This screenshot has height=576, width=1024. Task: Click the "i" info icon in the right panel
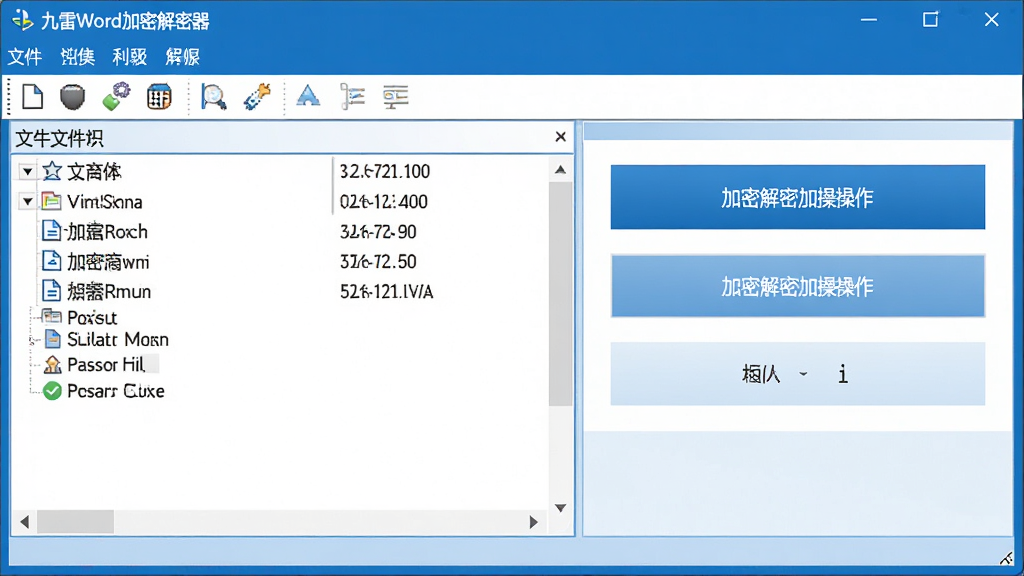pyautogui.click(x=843, y=374)
